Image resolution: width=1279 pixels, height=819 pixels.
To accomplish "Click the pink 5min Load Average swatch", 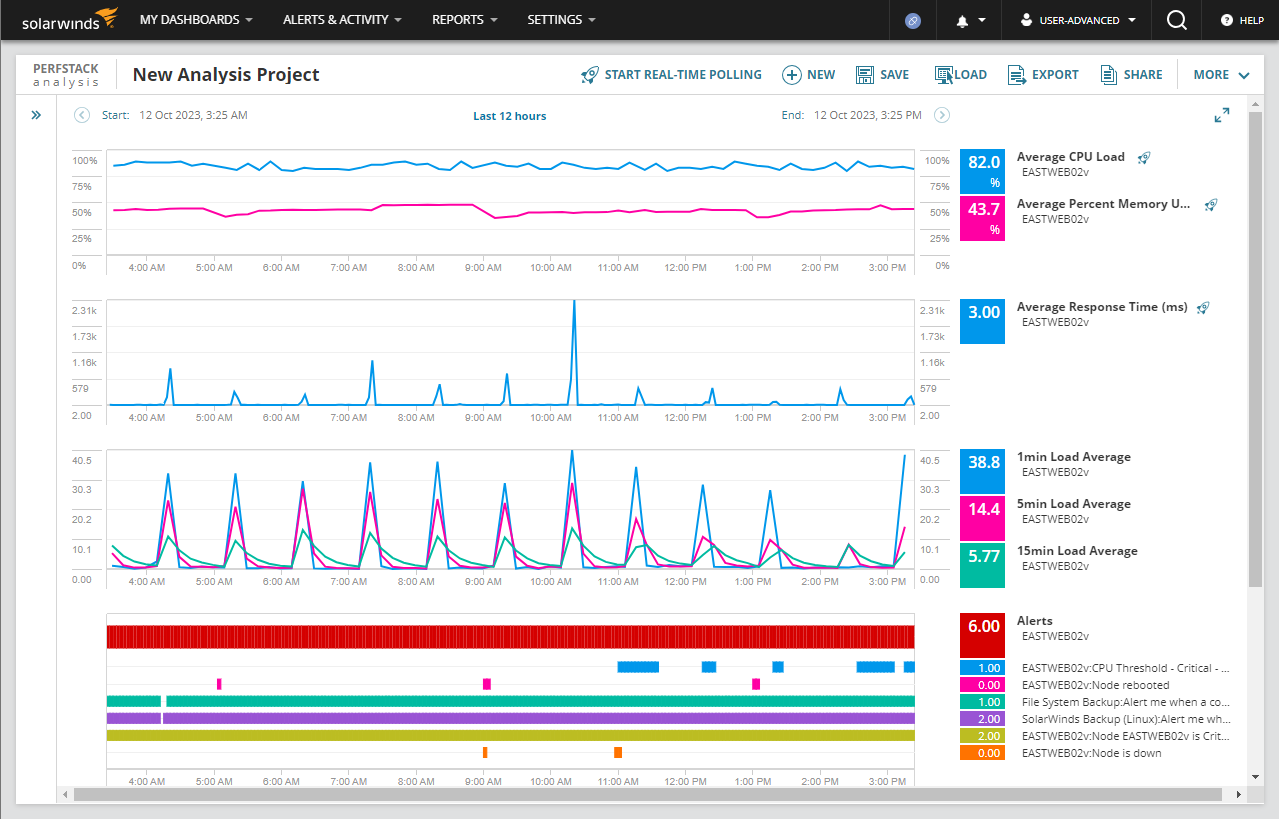I will point(984,518).
